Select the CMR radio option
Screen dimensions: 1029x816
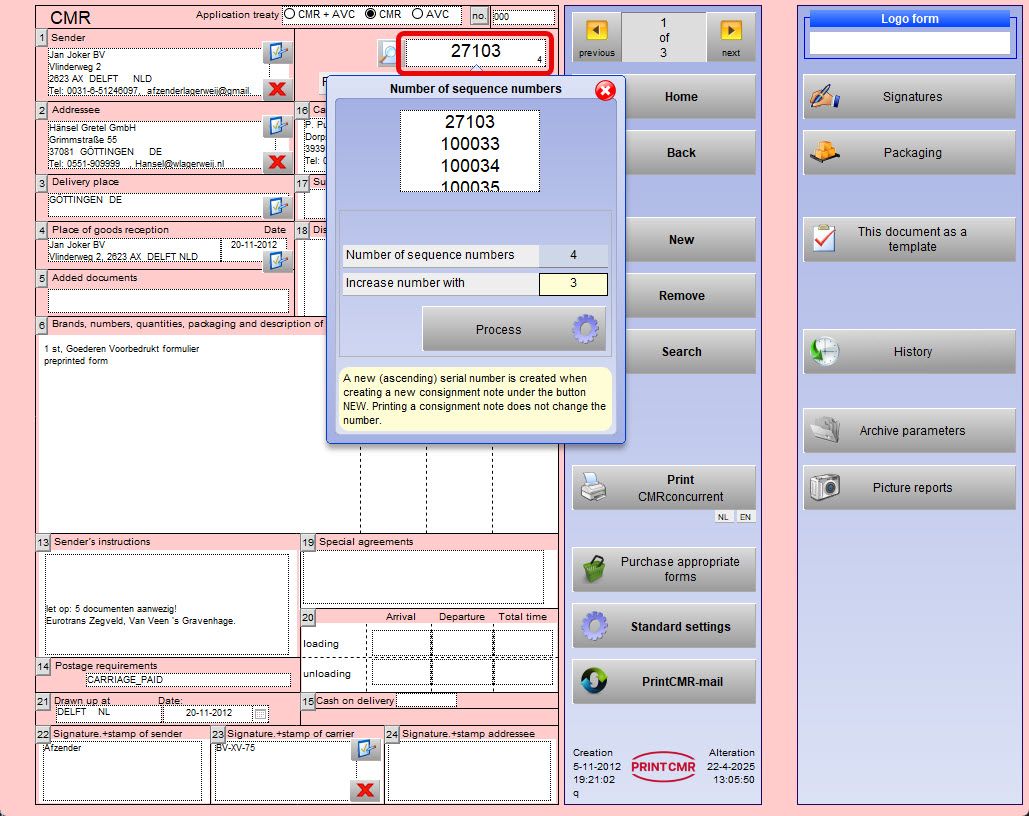371,15
